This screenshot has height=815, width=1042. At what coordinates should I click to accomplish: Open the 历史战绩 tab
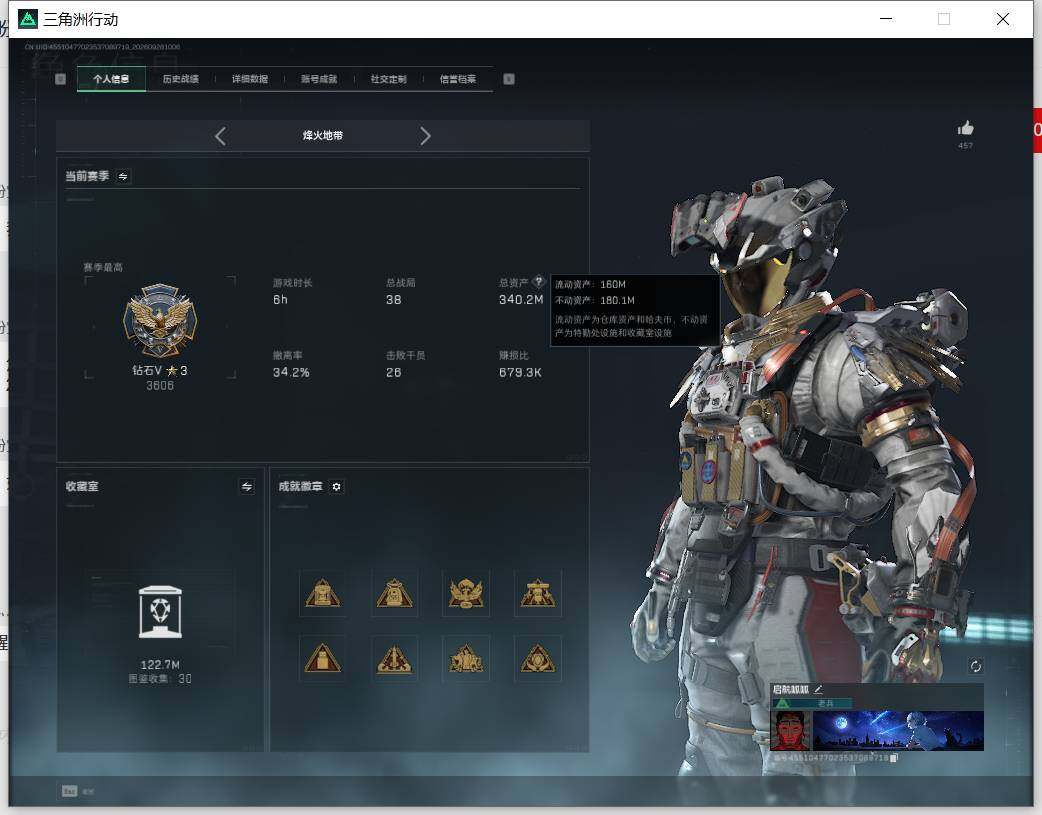pos(180,79)
